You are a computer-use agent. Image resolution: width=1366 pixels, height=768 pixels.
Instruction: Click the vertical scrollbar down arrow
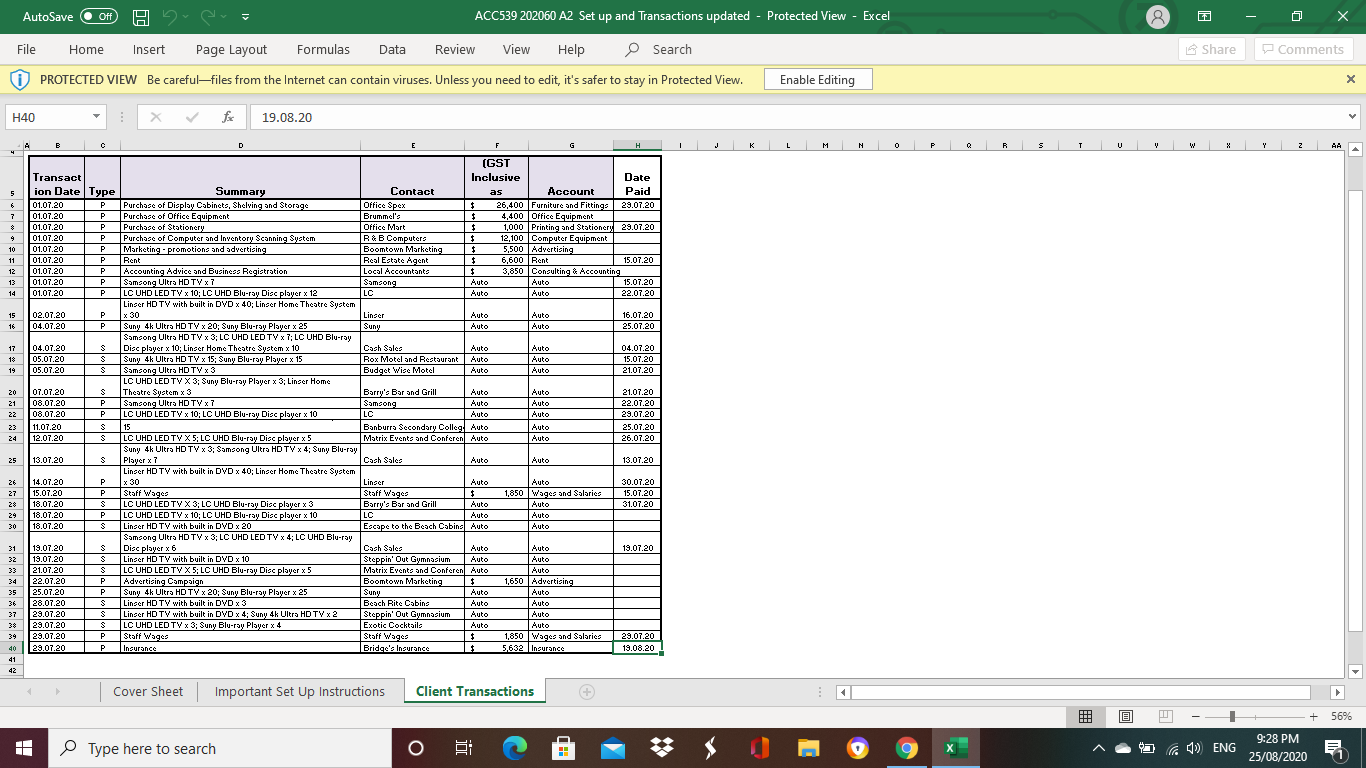pyautogui.click(x=1356, y=671)
